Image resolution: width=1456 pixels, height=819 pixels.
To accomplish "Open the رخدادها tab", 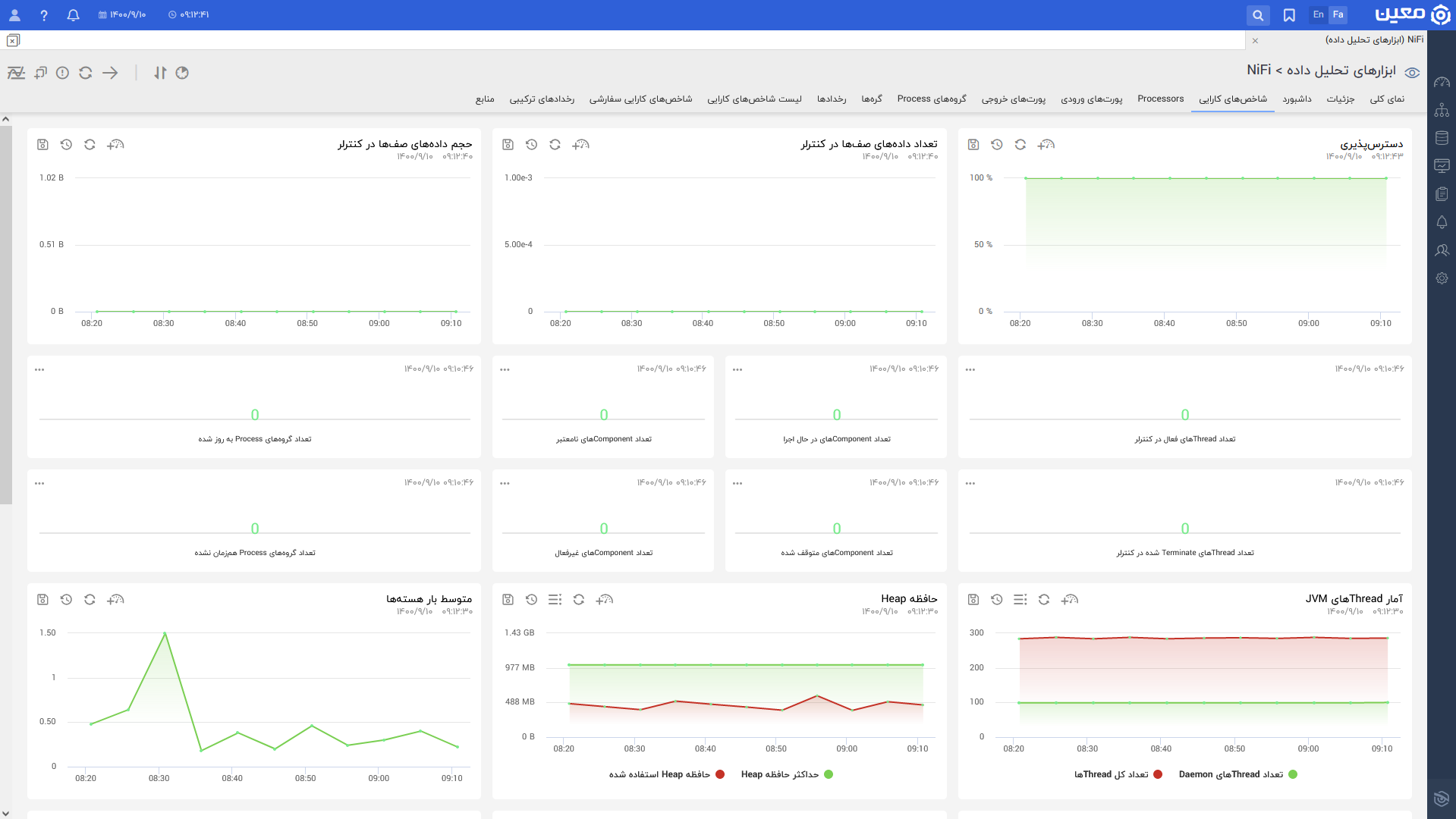I will pyautogui.click(x=832, y=99).
